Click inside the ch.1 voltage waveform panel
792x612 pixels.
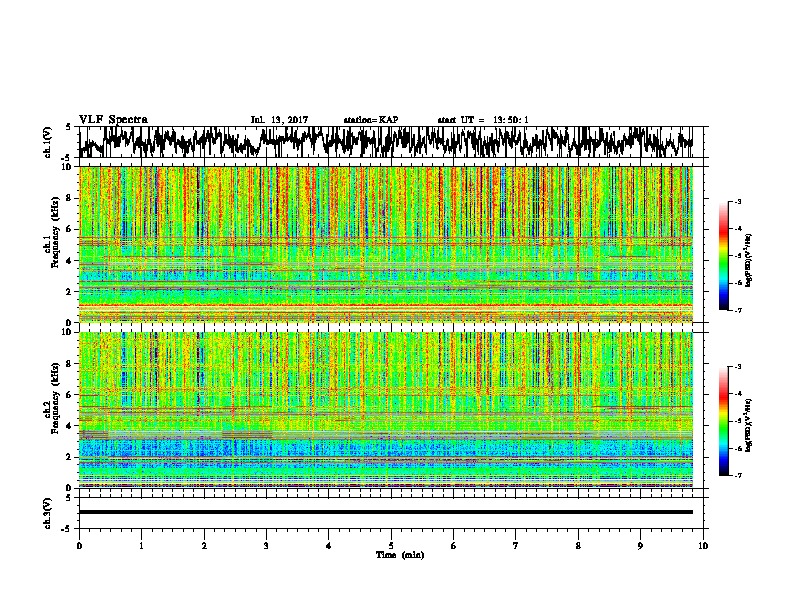click(x=390, y=142)
